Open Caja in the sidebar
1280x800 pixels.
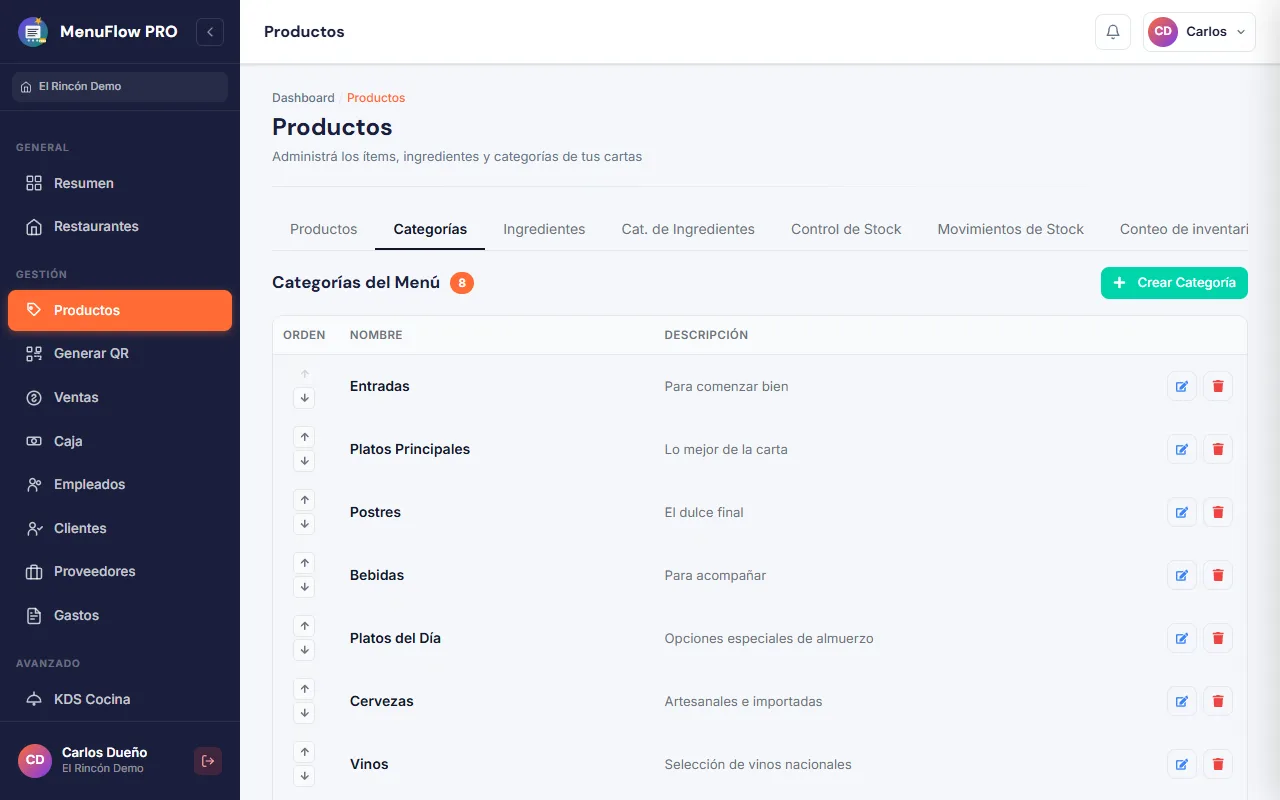click(120, 441)
